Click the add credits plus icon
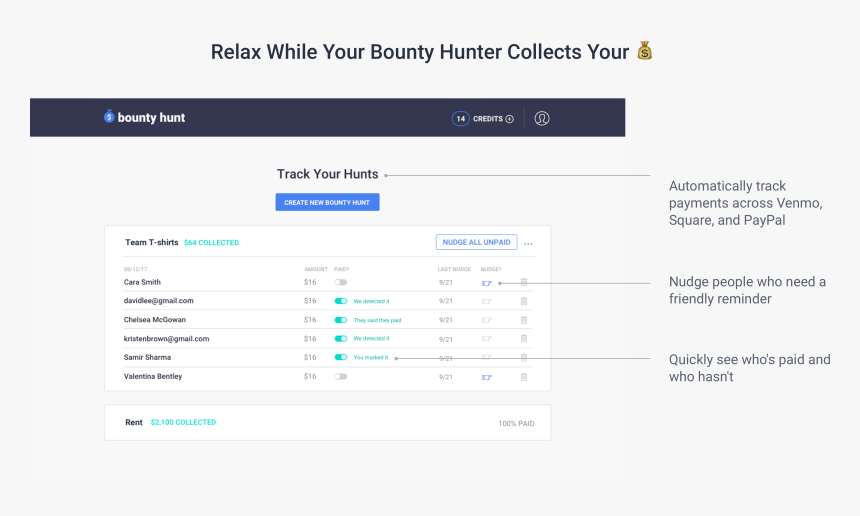Viewport: 860px width, 516px height. pyautogui.click(x=510, y=119)
